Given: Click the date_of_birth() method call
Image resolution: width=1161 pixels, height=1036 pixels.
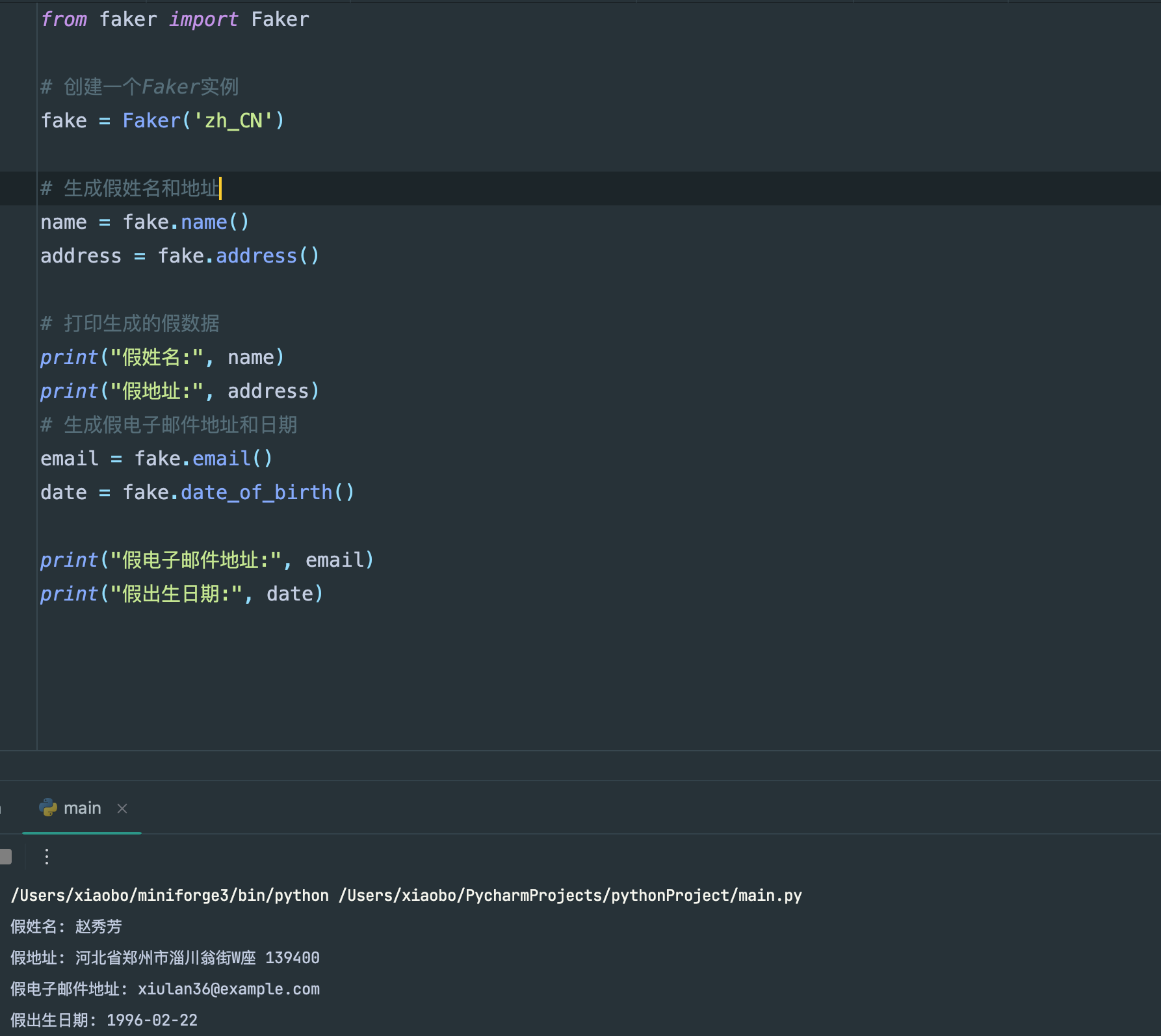Looking at the screenshot, I should [x=267, y=493].
